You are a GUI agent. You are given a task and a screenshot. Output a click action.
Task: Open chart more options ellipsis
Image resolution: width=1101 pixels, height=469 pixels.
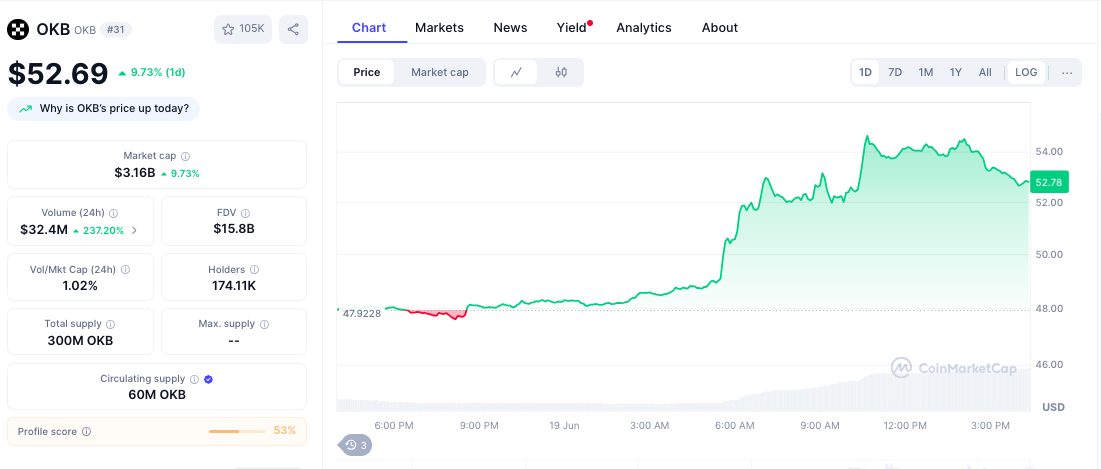[x=1067, y=72]
